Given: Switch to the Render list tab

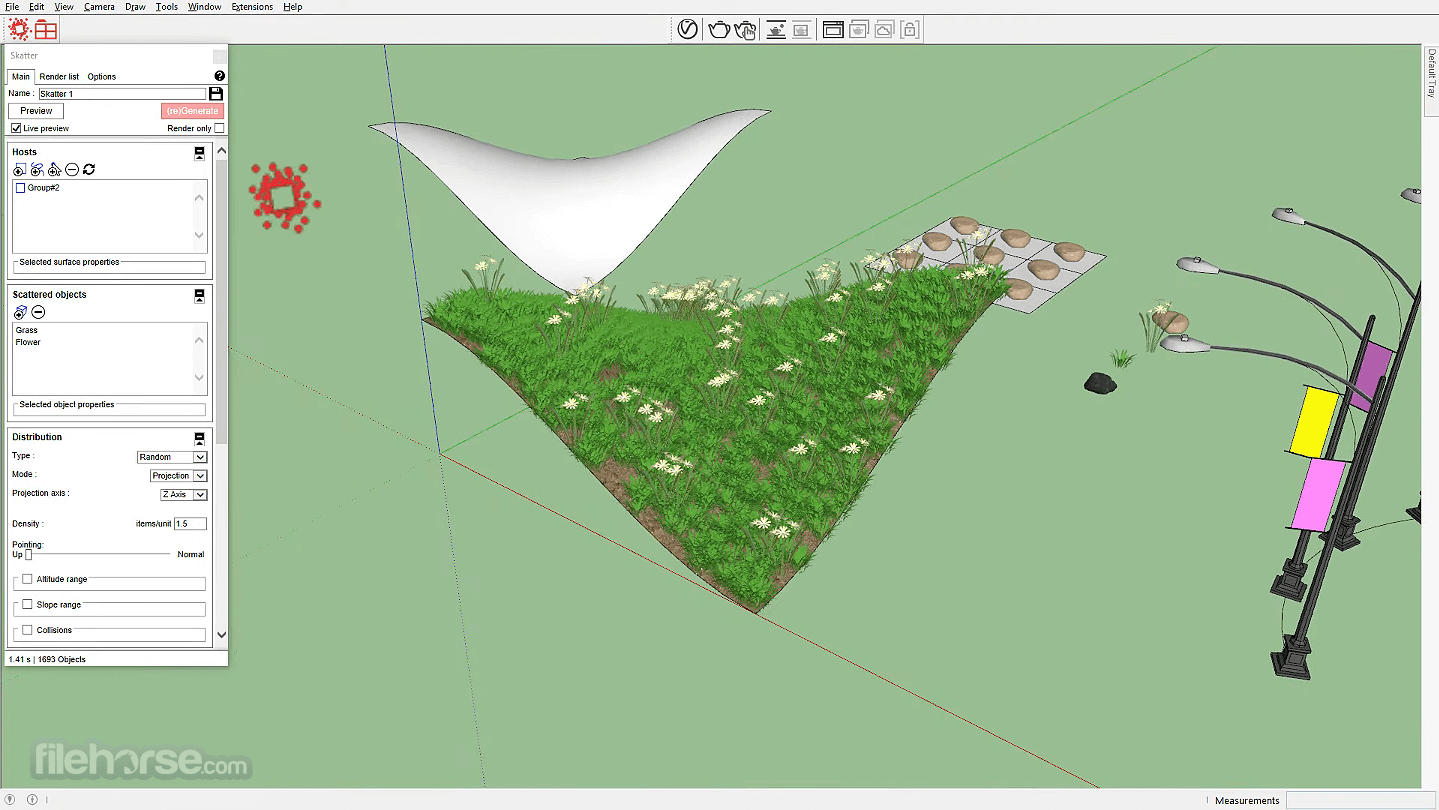Looking at the screenshot, I should tap(59, 76).
